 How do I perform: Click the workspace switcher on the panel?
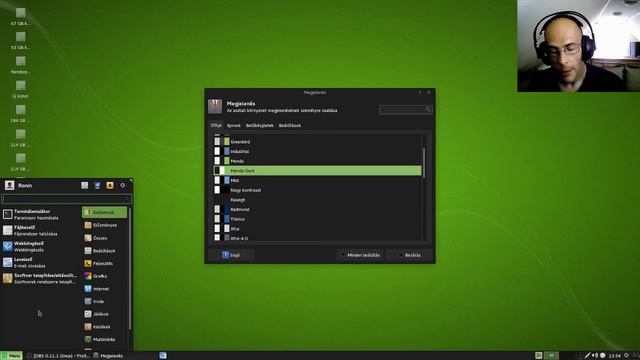551,356
